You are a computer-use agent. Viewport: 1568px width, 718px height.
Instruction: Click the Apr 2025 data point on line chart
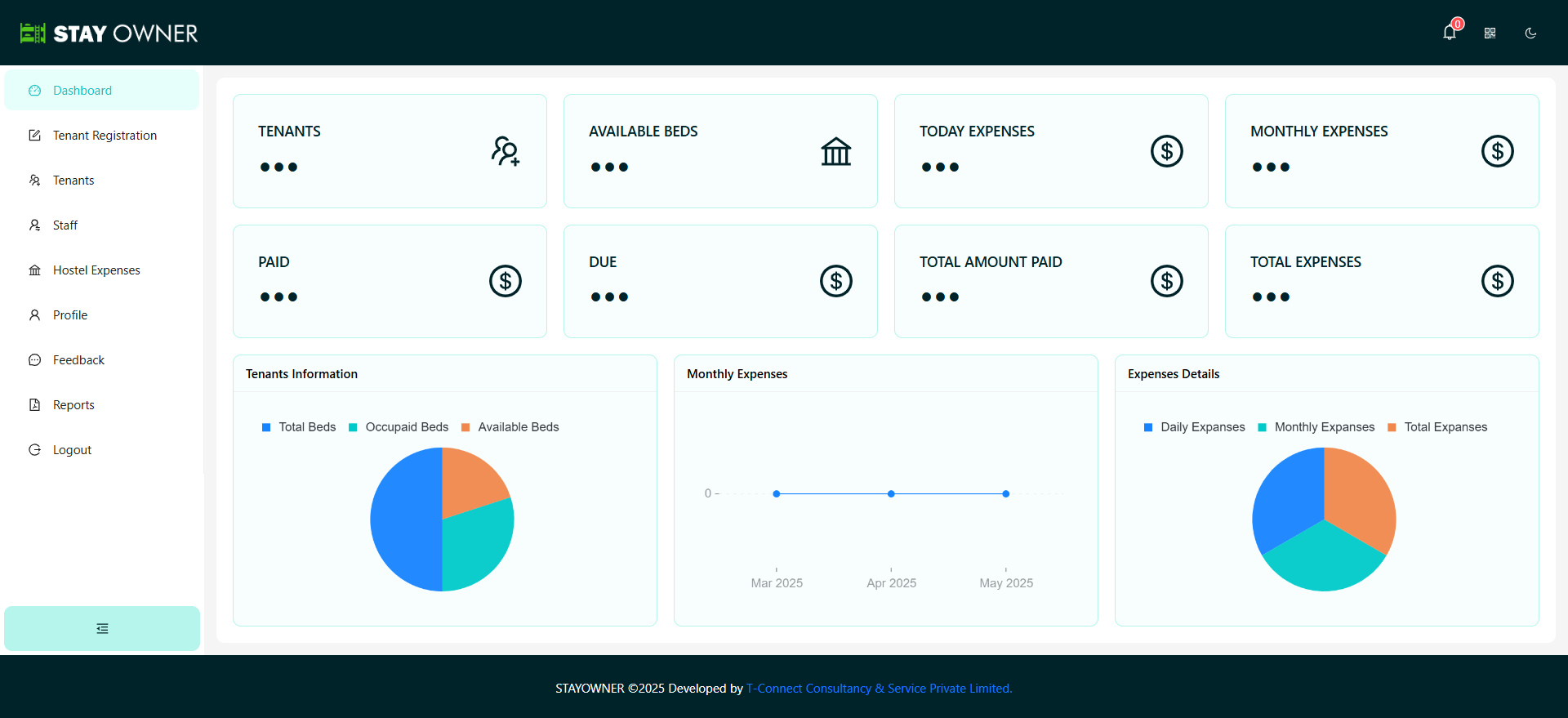coord(891,493)
